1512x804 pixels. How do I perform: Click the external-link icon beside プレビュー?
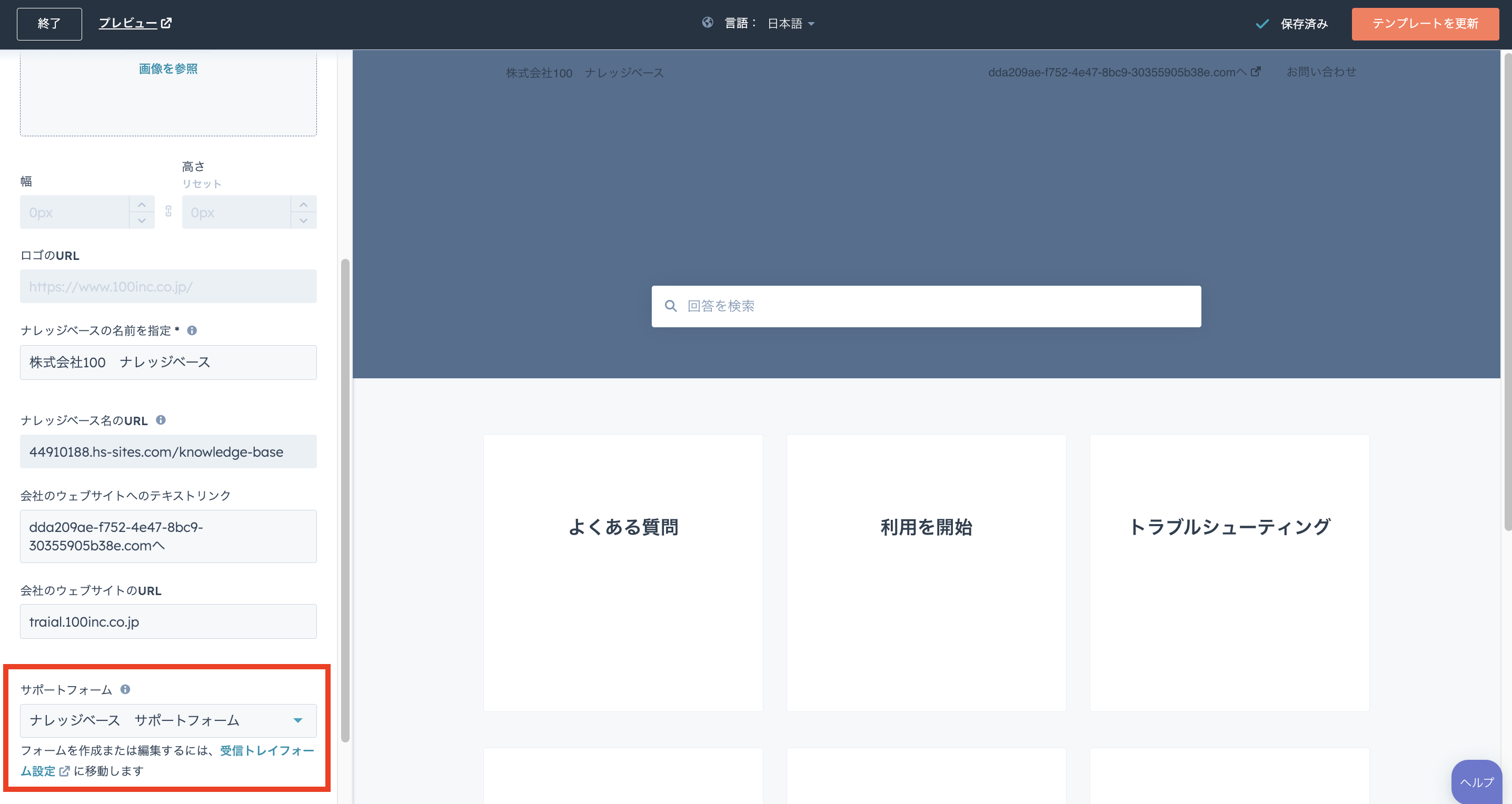coord(167,22)
